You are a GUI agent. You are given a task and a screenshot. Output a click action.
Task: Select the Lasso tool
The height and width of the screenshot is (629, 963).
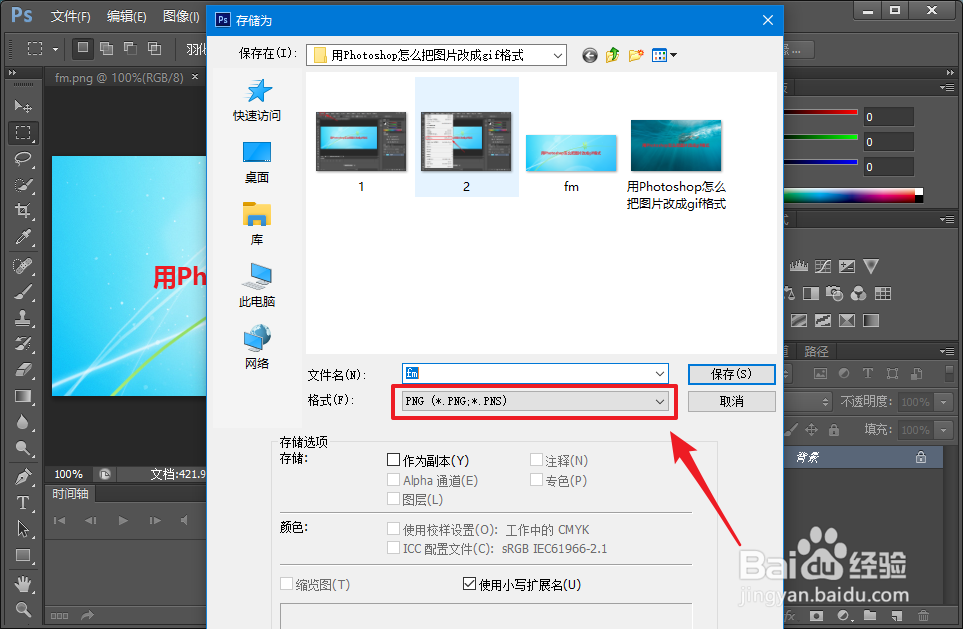click(23, 159)
